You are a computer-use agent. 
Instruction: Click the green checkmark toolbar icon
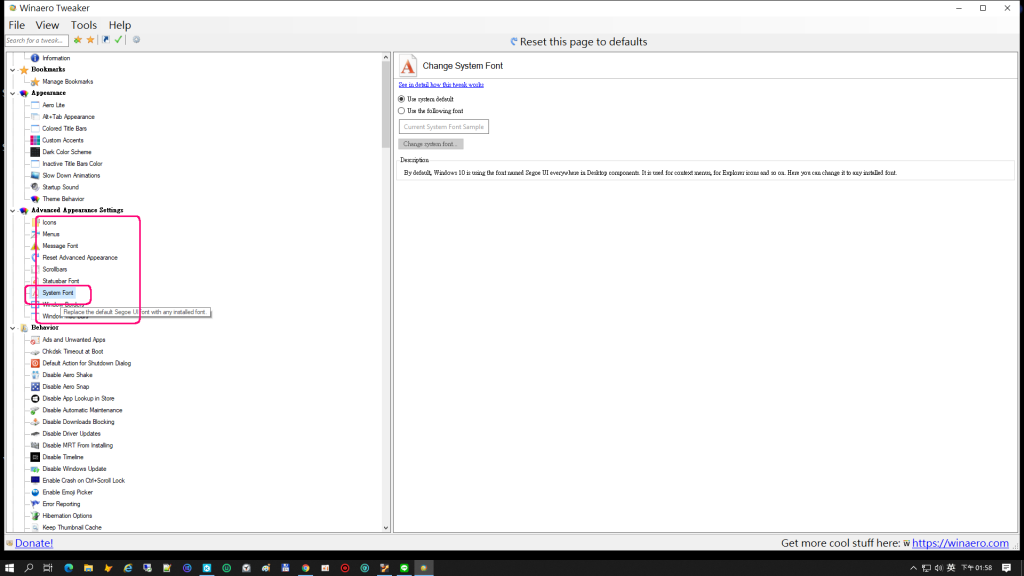pos(118,40)
